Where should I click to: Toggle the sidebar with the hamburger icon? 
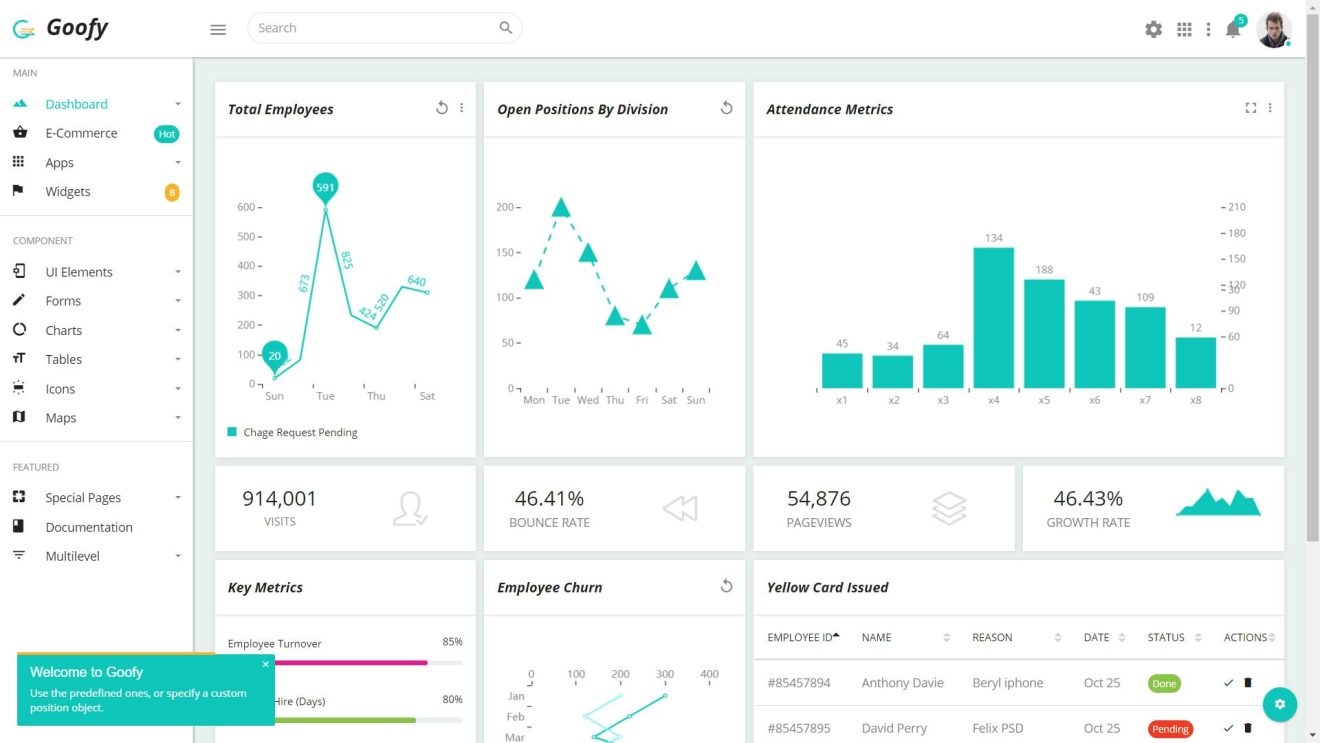pos(218,29)
